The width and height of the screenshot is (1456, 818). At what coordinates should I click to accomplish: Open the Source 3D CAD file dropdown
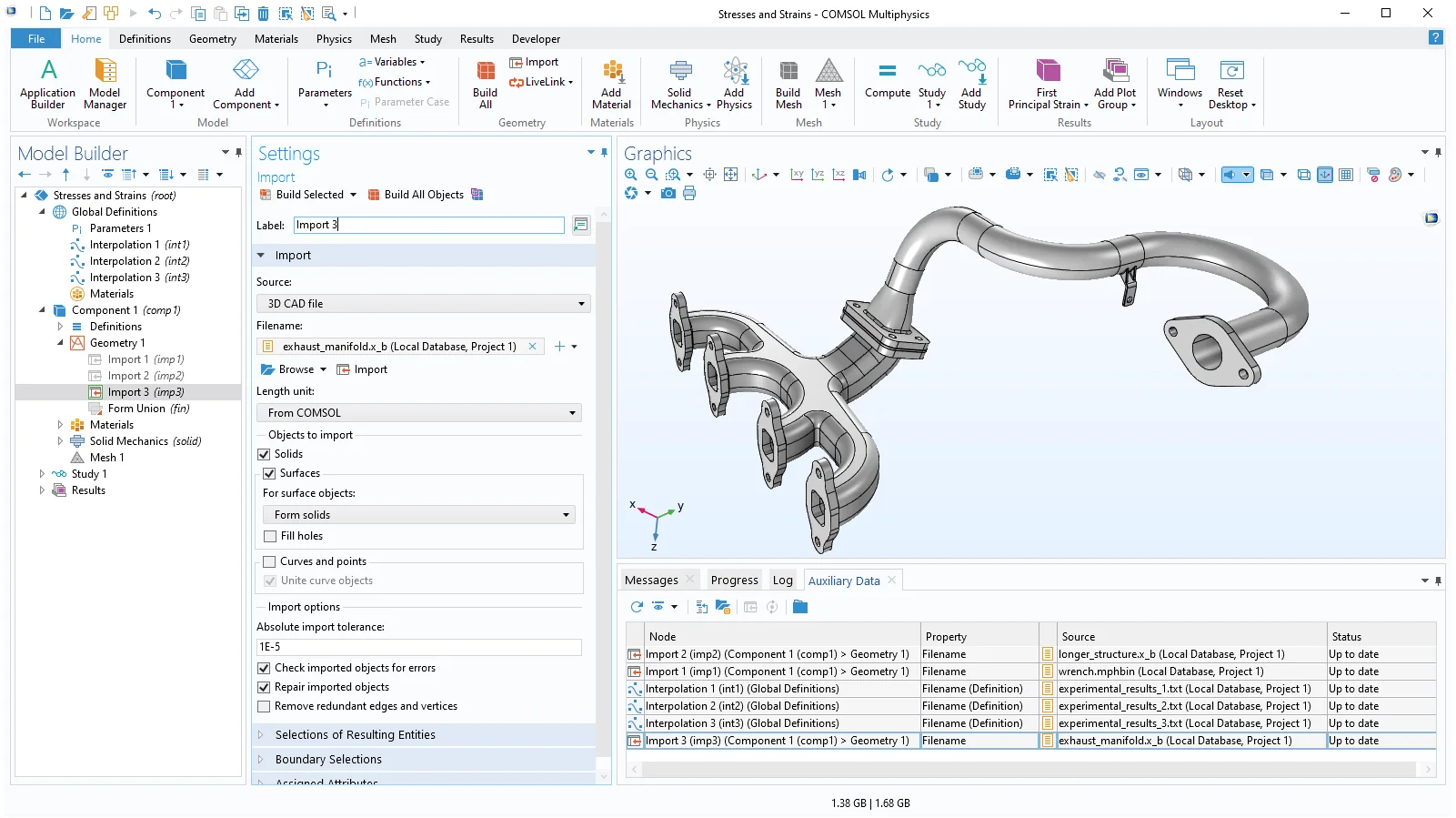tap(424, 304)
